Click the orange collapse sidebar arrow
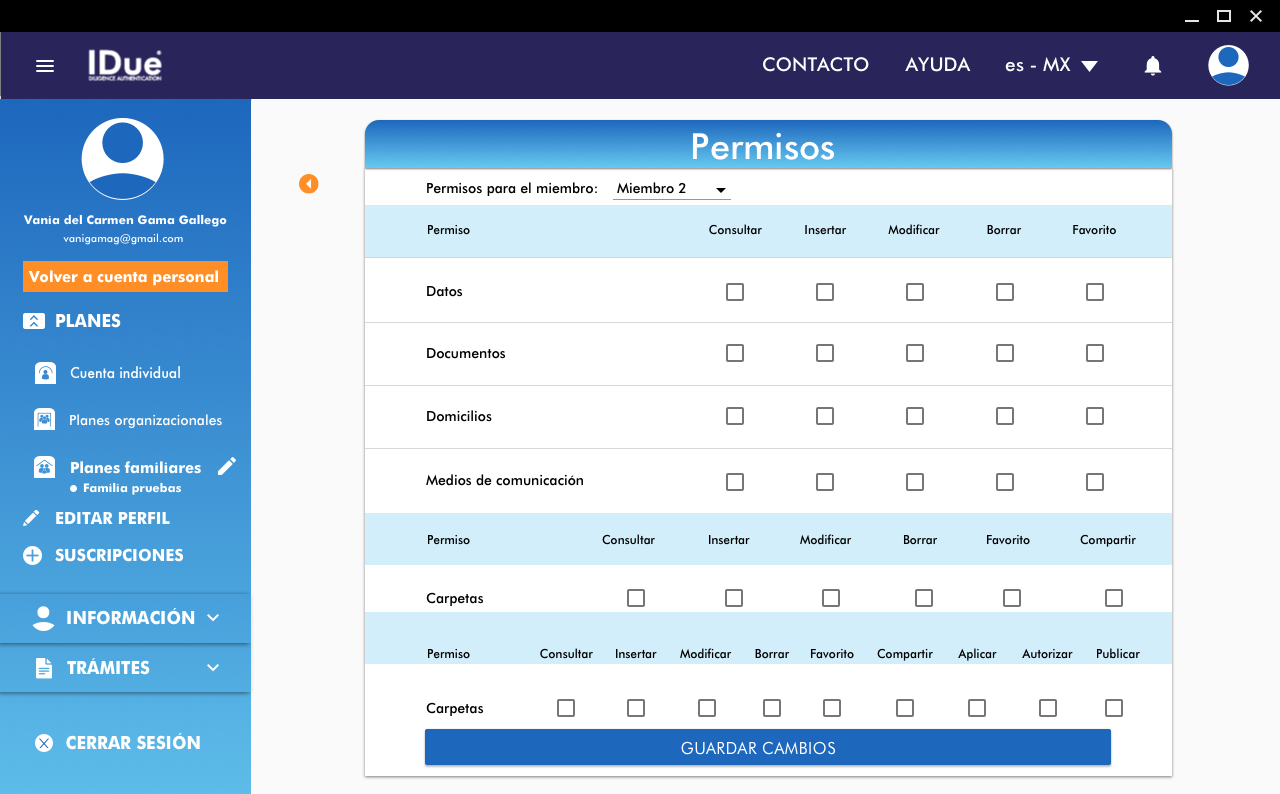The height and width of the screenshot is (794, 1280). click(x=309, y=184)
